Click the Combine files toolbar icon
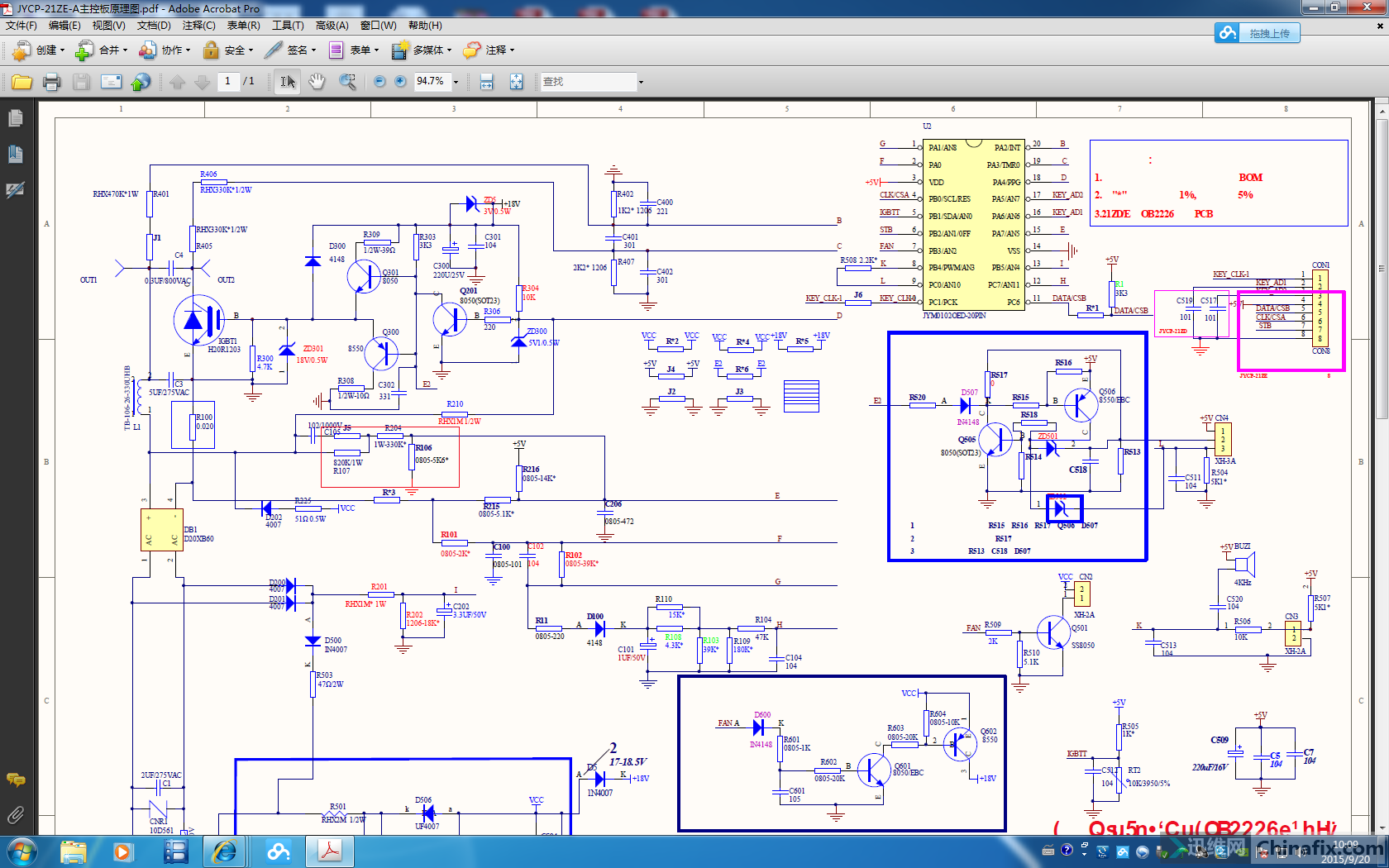 pyautogui.click(x=84, y=50)
